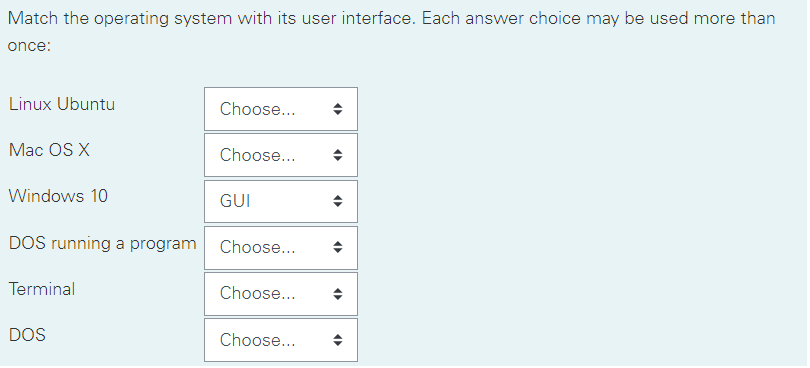Click the standalone DOS label at bottom

click(27, 335)
